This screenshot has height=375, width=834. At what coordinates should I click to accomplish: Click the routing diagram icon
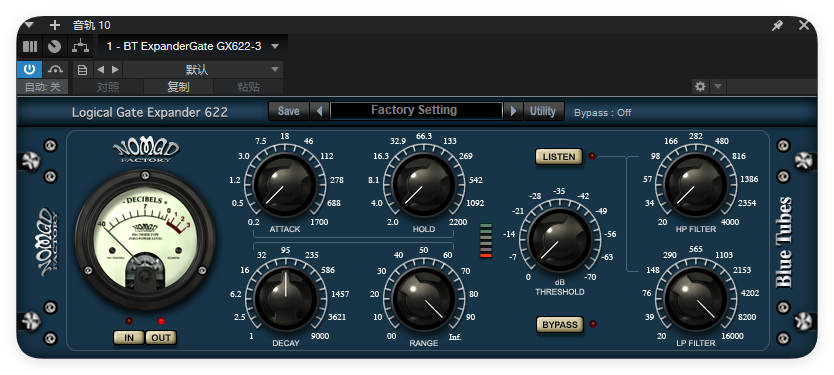click(x=80, y=47)
